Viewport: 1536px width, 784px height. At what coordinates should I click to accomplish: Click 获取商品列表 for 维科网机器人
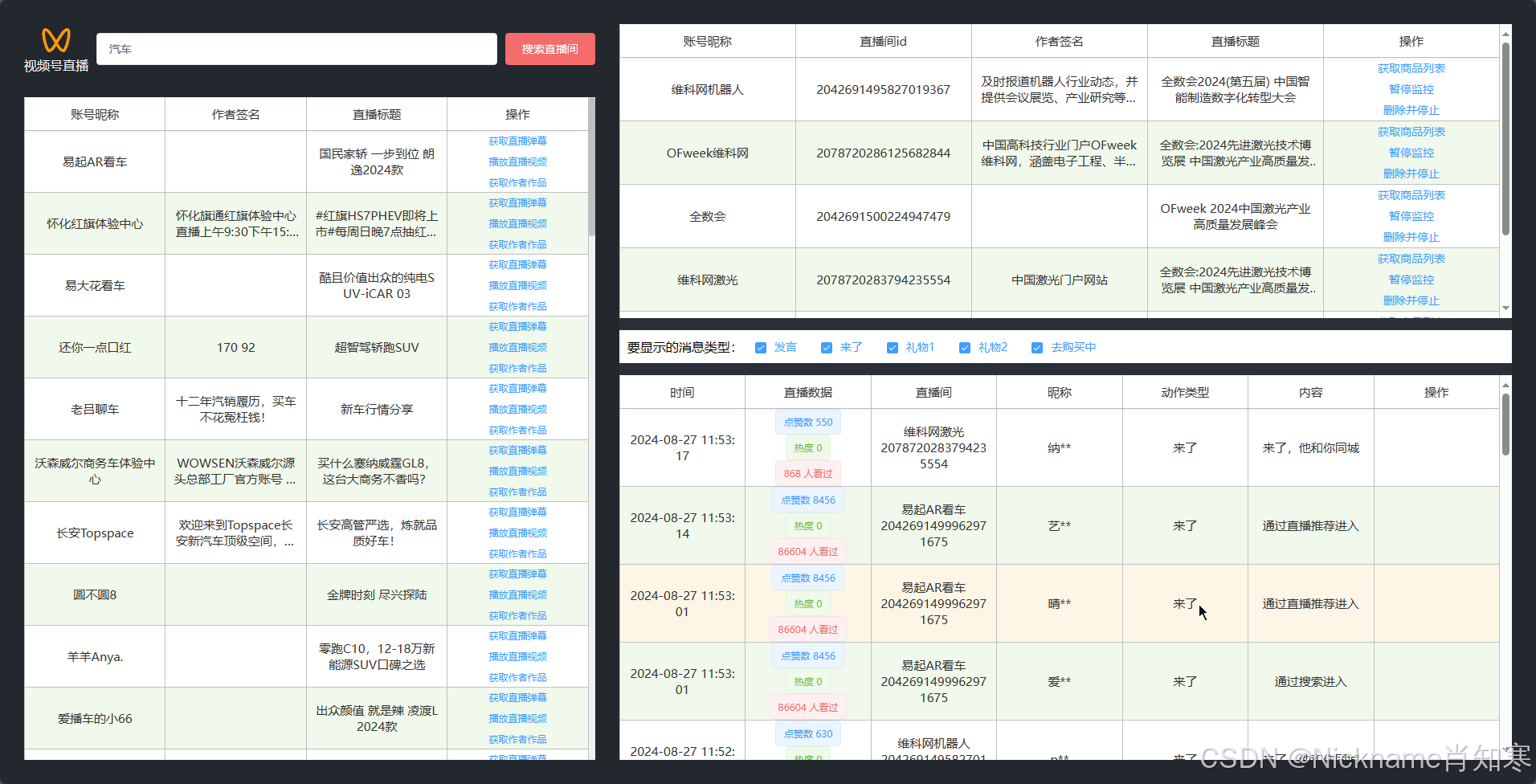pyautogui.click(x=1411, y=68)
